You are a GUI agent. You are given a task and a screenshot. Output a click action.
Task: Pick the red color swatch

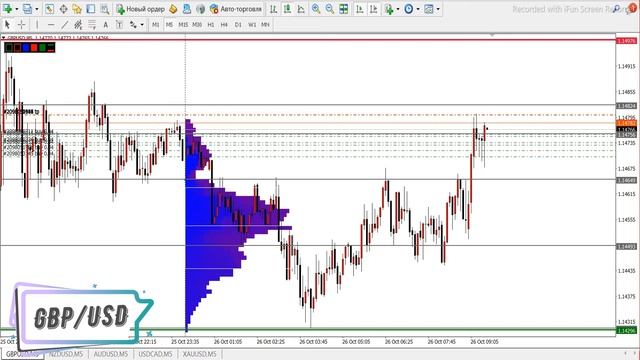[34, 48]
